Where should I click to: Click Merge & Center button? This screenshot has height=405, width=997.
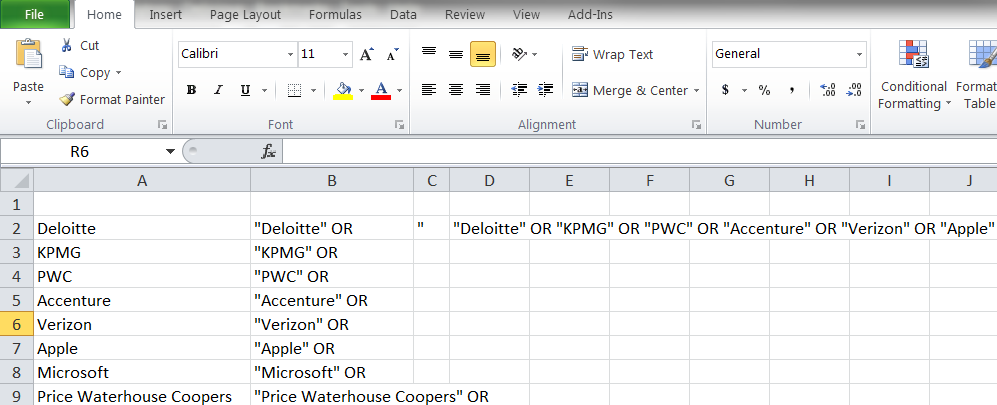click(629, 90)
